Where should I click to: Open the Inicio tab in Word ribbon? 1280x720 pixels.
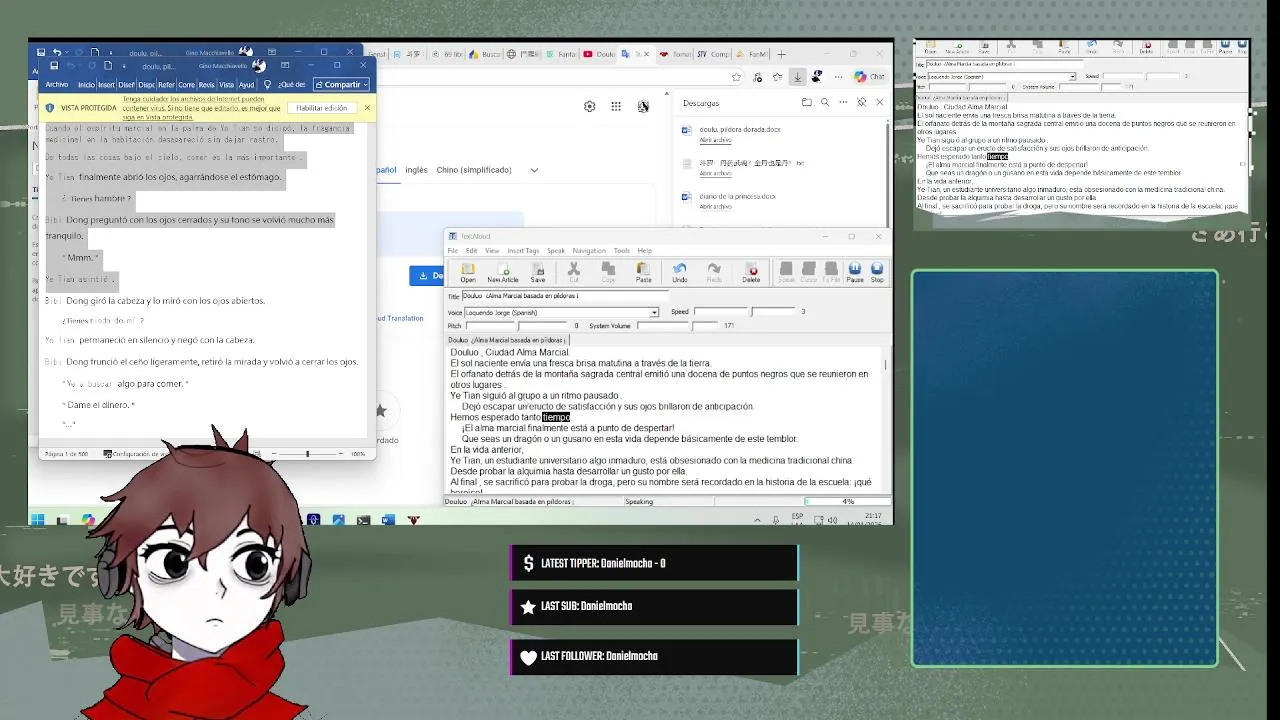point(86,85)
